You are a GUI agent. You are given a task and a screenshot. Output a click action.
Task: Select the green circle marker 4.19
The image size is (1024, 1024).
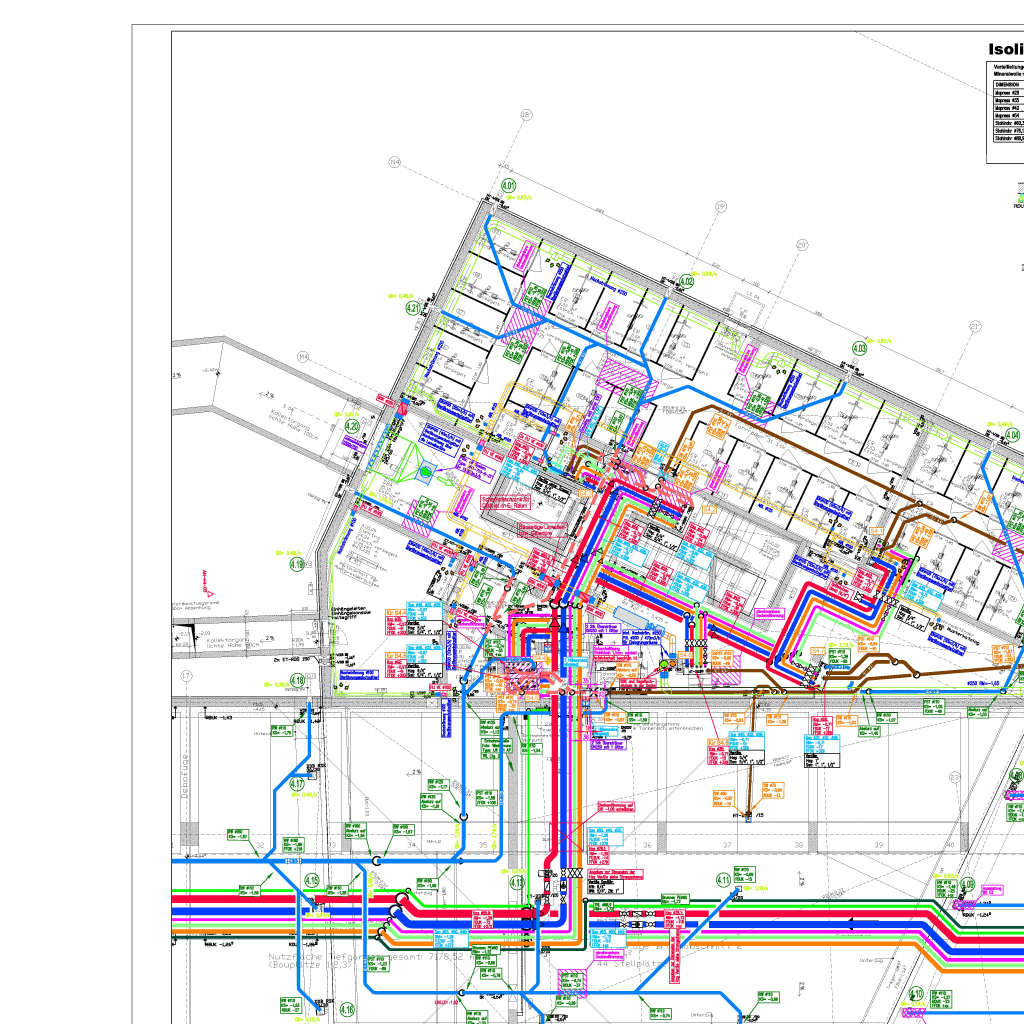click(297, 564)
